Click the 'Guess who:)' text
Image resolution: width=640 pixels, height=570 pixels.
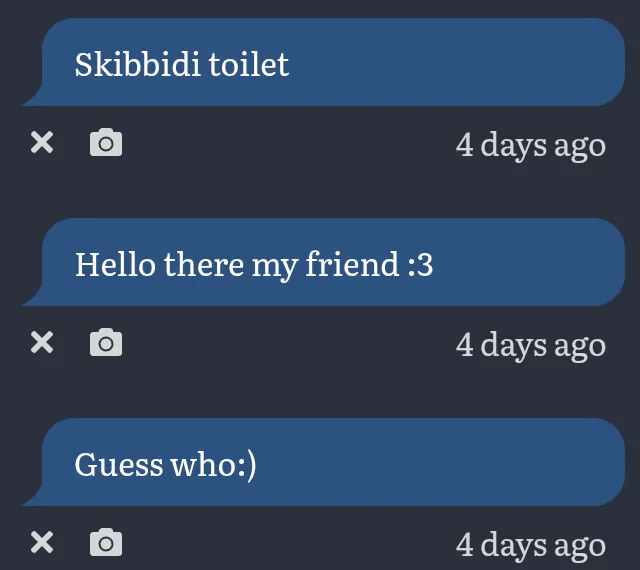[x=165, y=465]
